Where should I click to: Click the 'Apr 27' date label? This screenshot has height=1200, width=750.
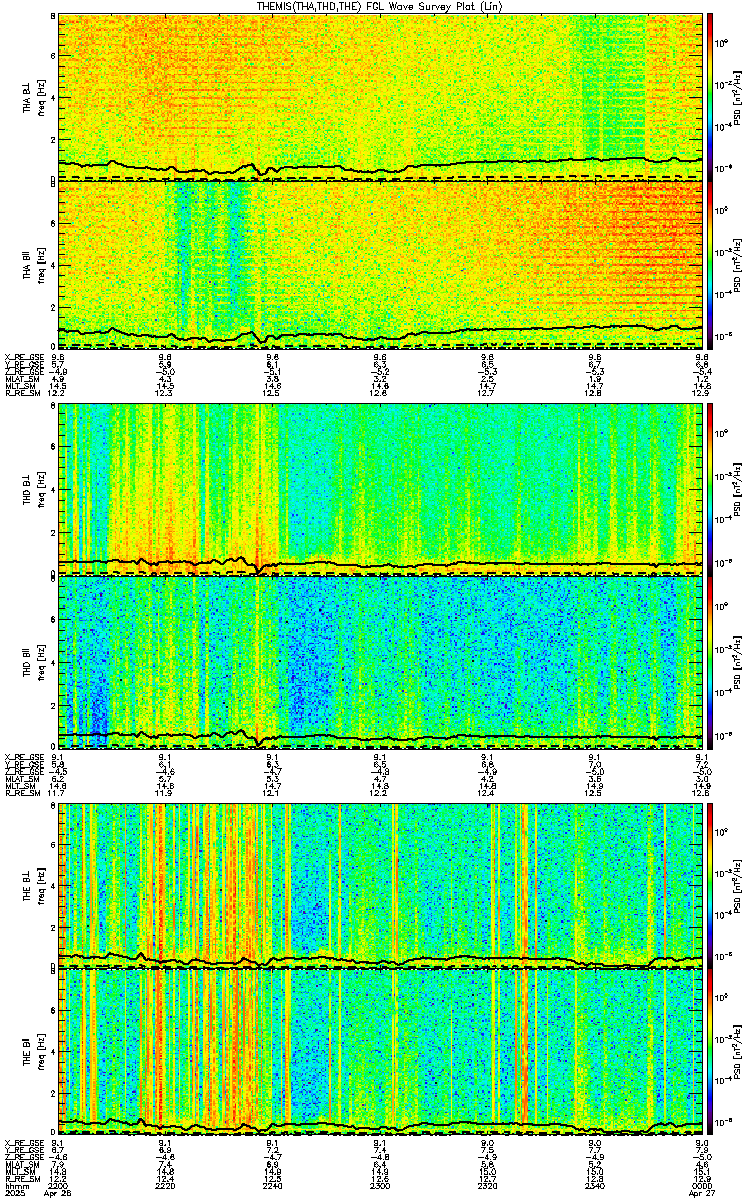pos(703,1193)
